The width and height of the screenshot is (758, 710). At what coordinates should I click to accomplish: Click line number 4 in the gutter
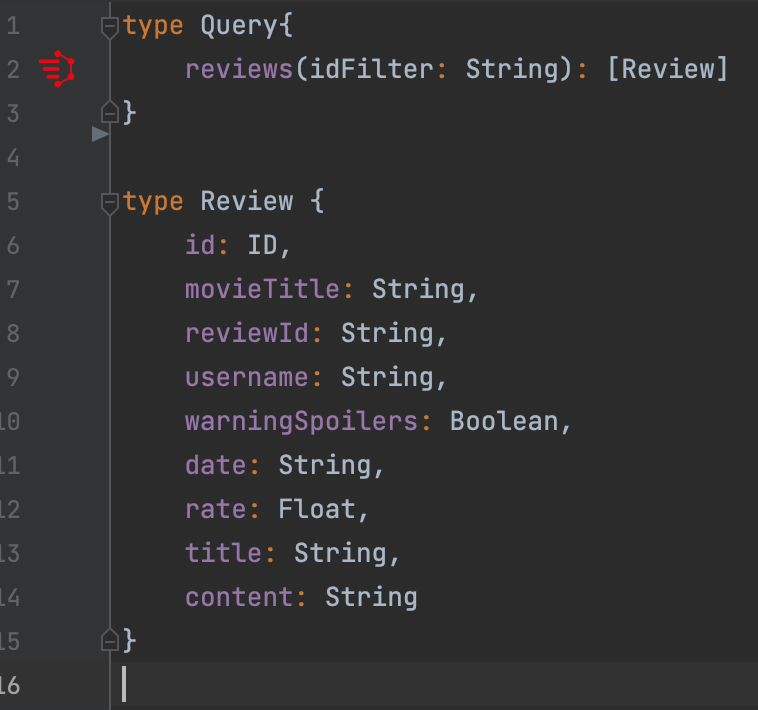(12, 158)
